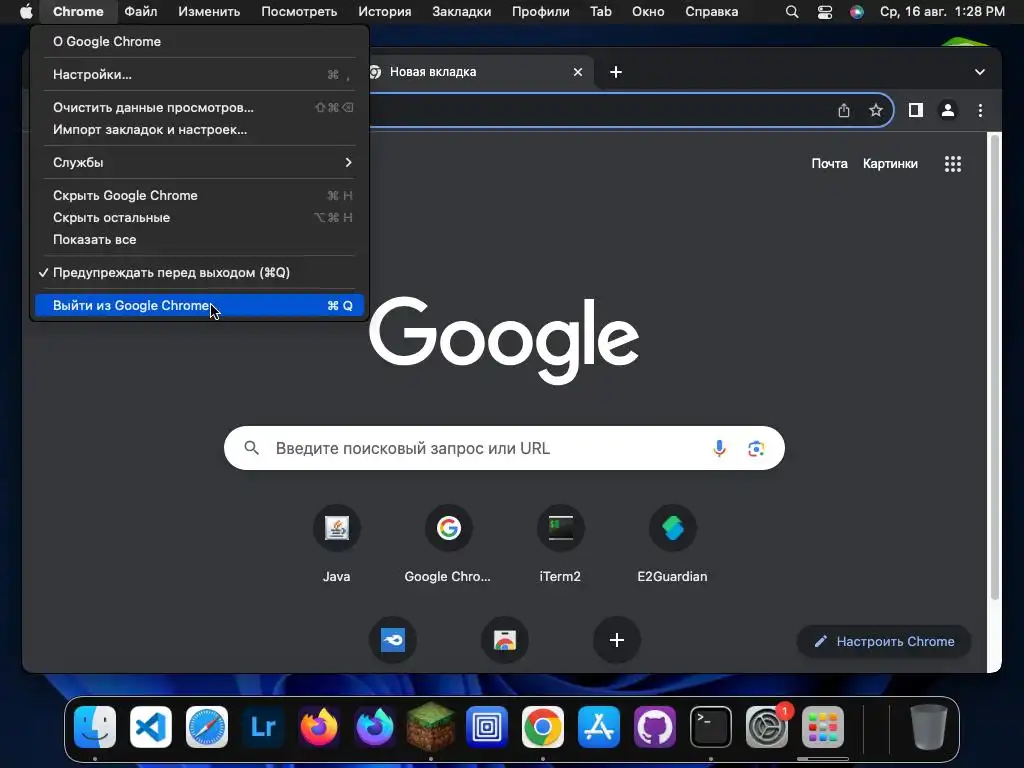Focus the Google search box
Viewport: 1024px width, 768px height.
504,449
